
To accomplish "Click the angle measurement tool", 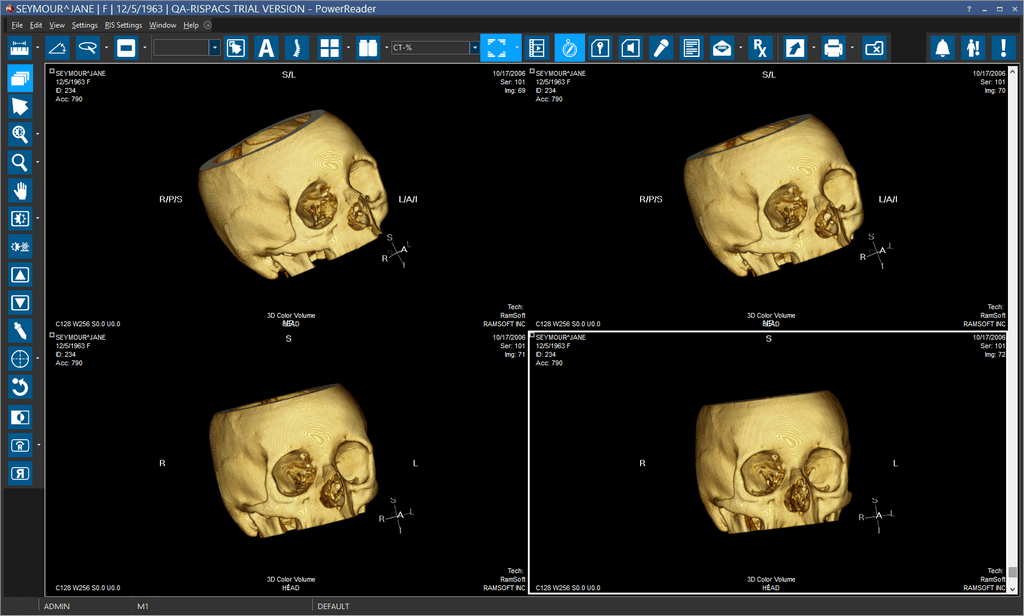I will (58, 47).
